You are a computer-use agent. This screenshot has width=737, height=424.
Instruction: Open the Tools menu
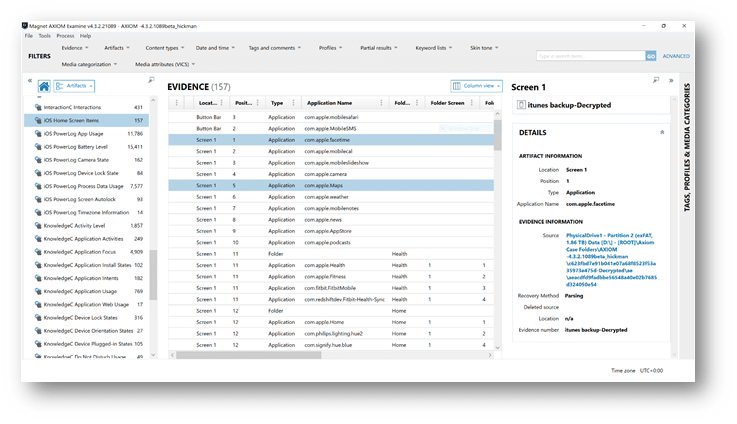(44, 36)
